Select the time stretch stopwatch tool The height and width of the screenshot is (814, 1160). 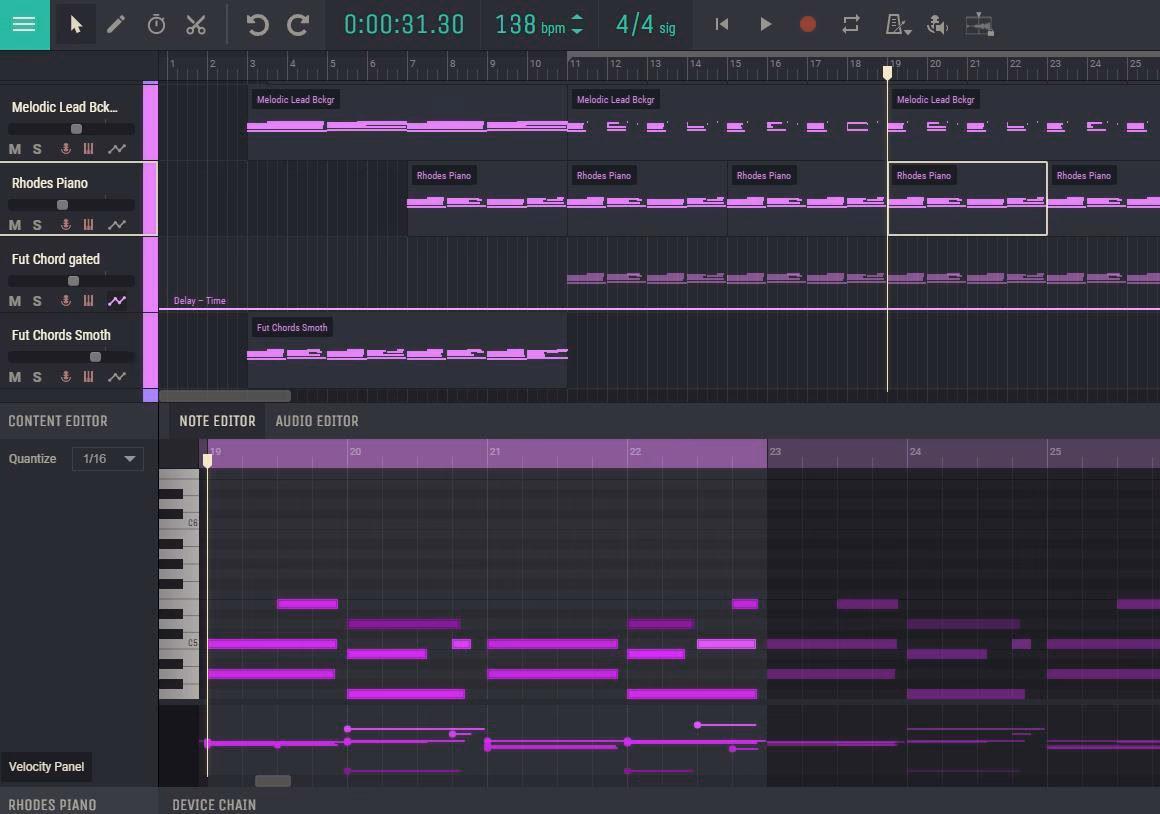pyautogui.click(x=156, y=24)
